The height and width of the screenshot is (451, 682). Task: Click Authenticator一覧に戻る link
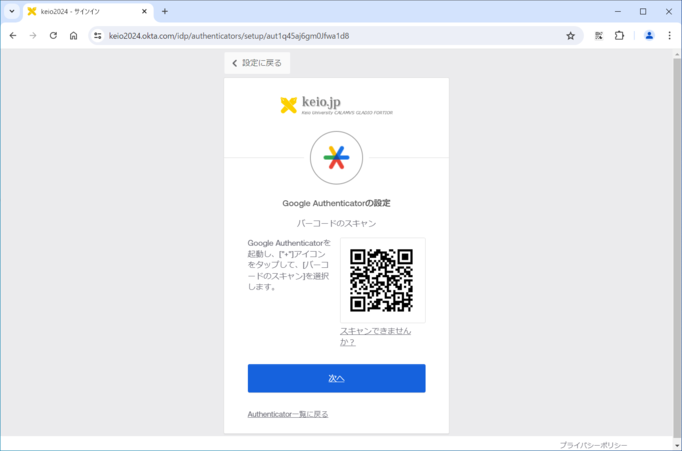pyautogui.click(x=288, y=413)
